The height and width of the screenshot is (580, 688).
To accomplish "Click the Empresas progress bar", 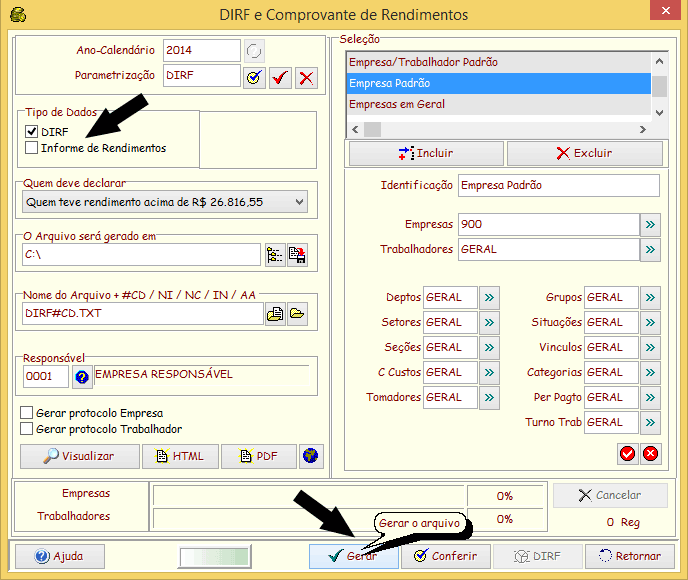I will tap(308, 495).
